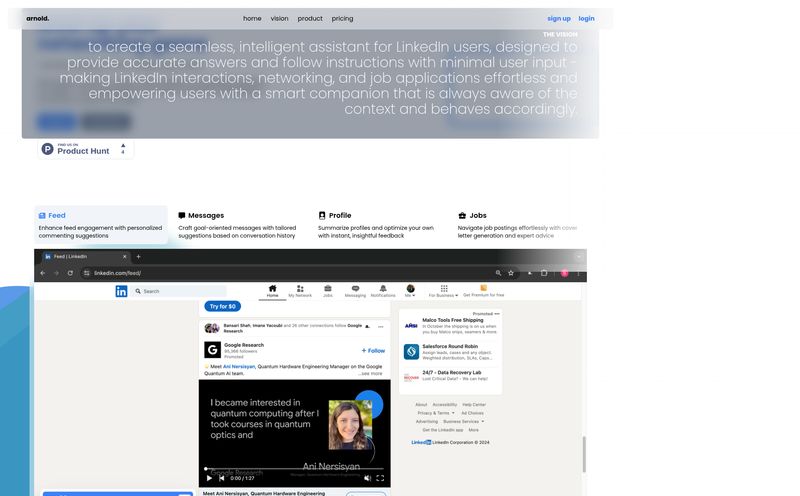Click the More footer link
This screenshot has width=800, height=496.
pos(474,430)
